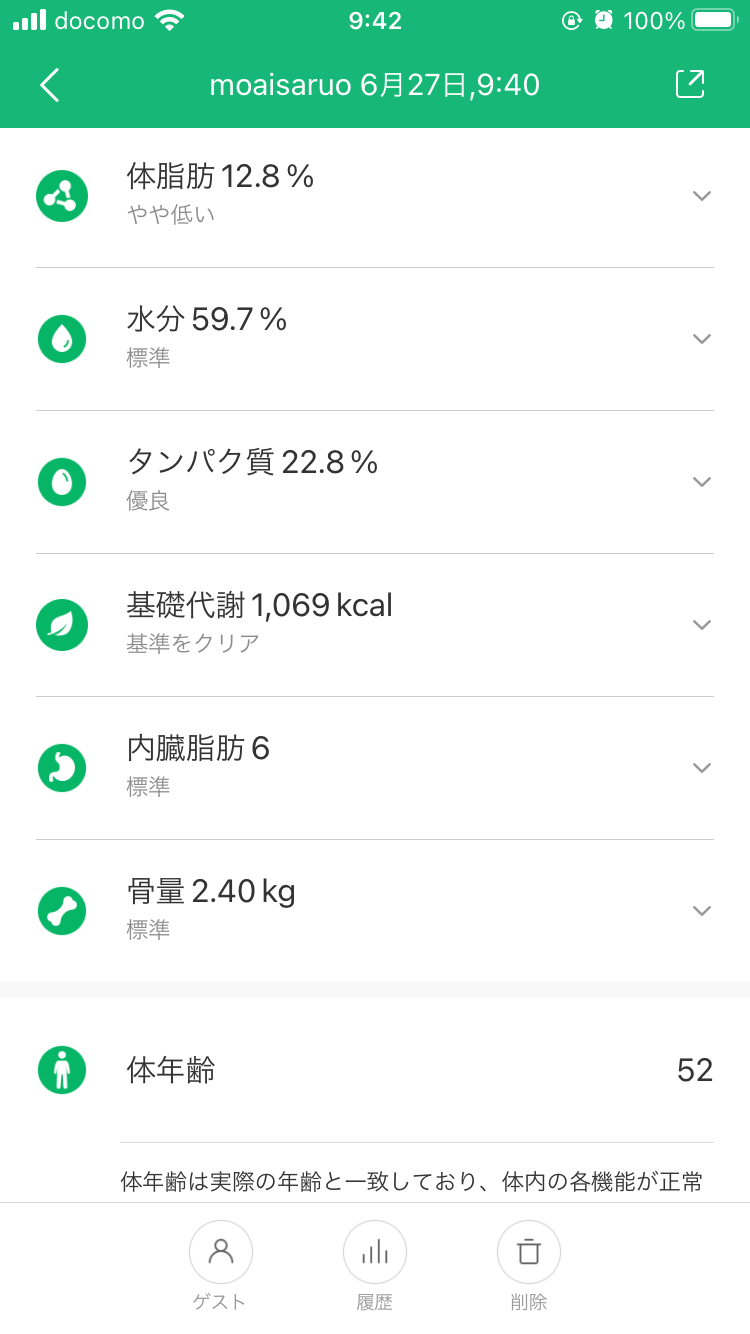
Task: Tap the protein (タンパク質) egg icon
Action: [x=62, y=482]
